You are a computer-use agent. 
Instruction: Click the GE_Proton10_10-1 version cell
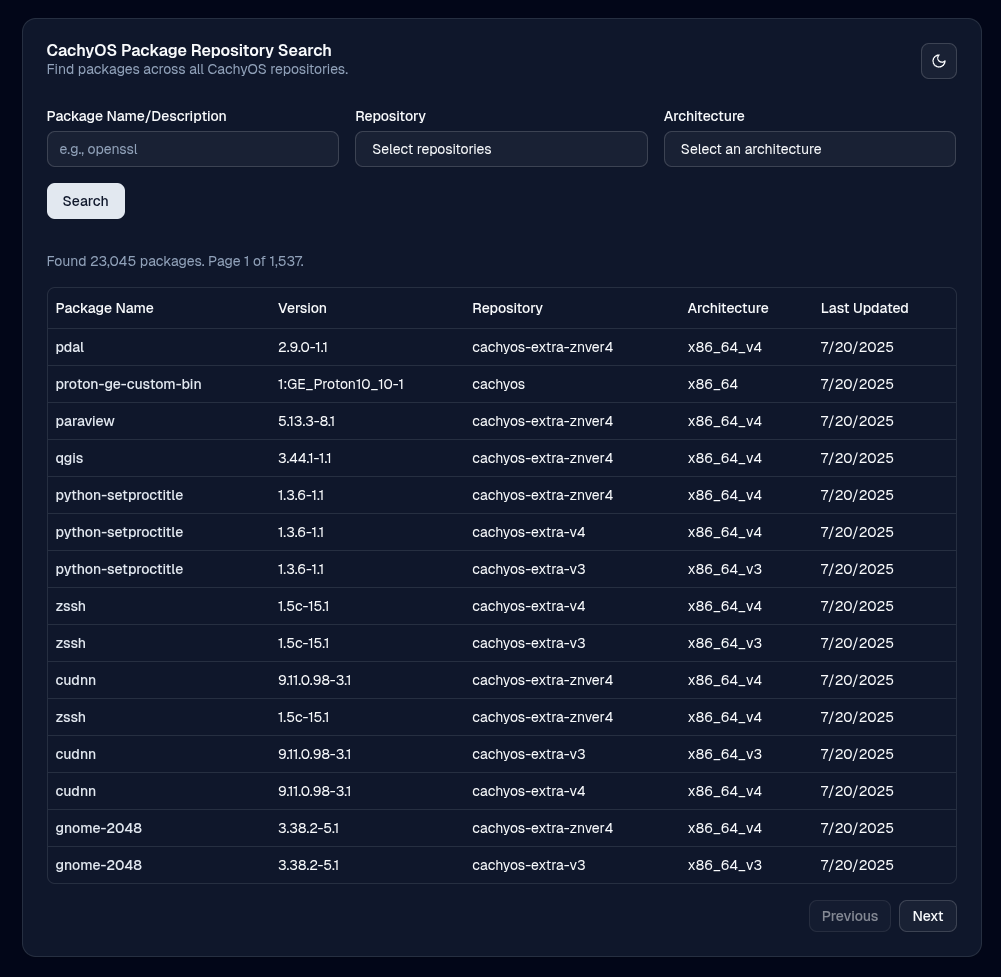pyautogui.click(x=340, y=384)
